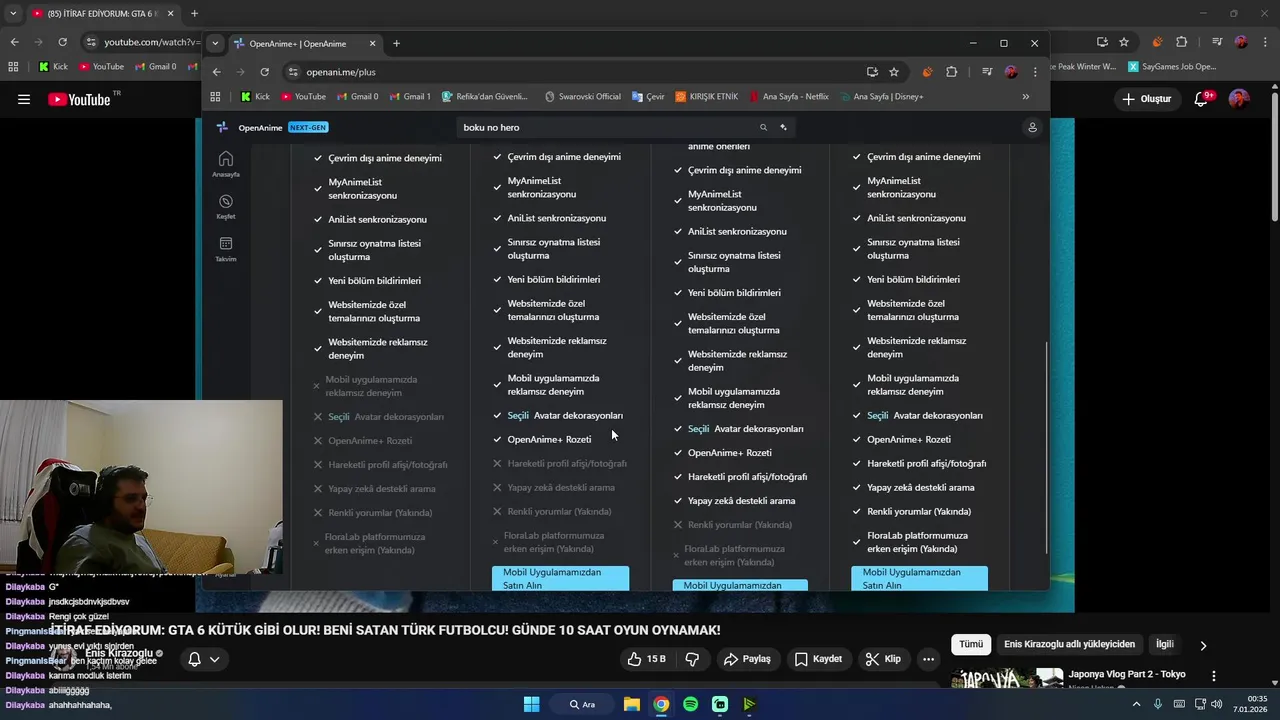Open the Japonya Vlog Part 2 thumbnail

pyautogui.click(x=1007, y=680)
